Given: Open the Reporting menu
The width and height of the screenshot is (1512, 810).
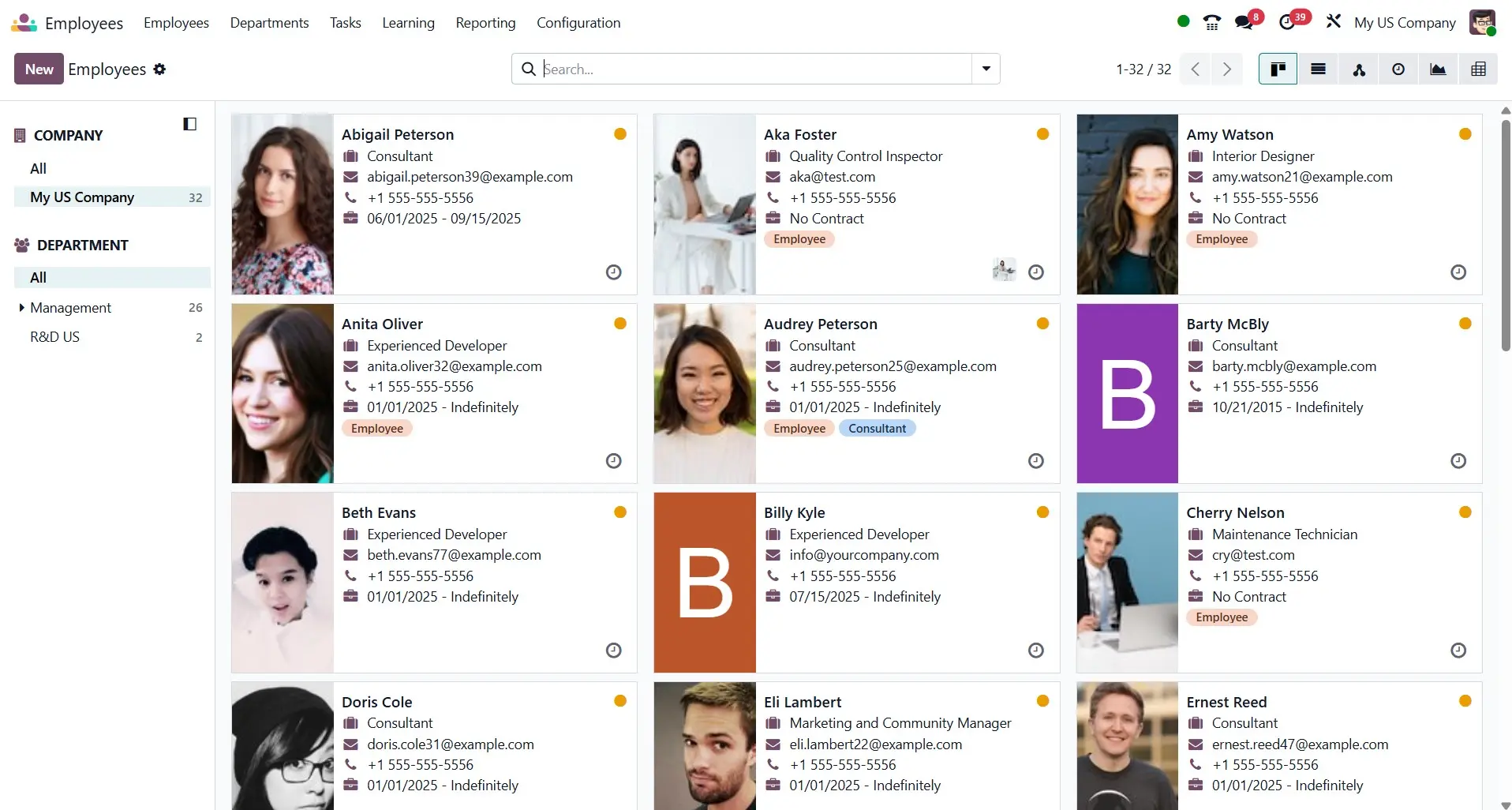Looking at the screenshot, I should [485, 23].
